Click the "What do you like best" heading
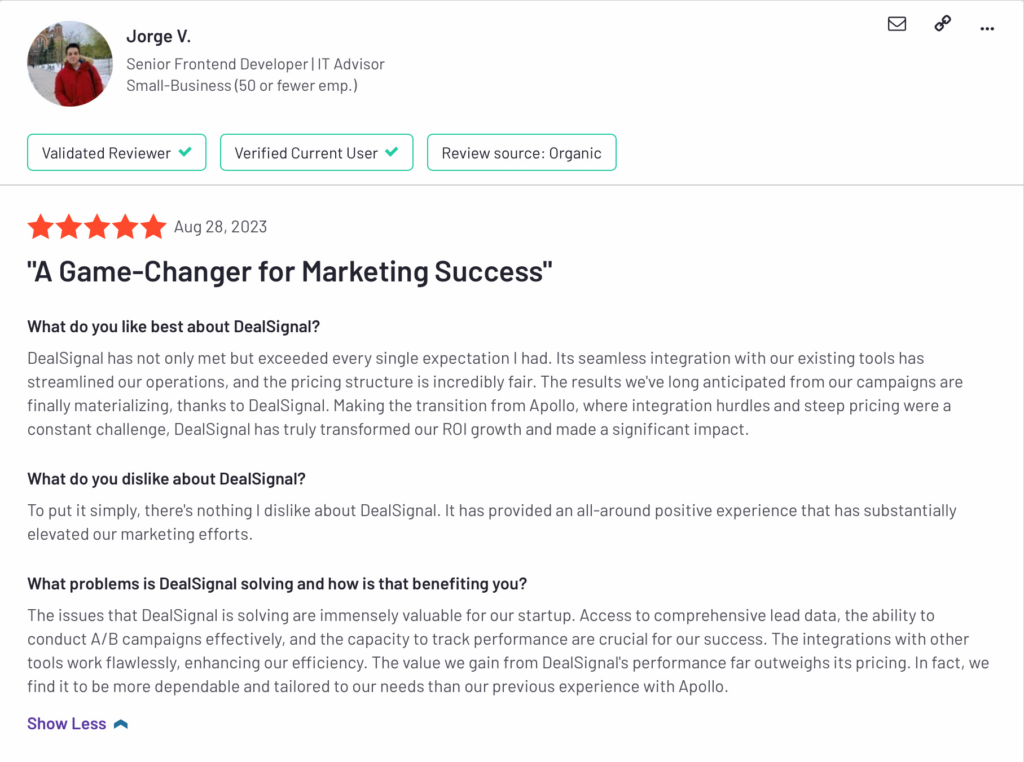Image resolution: width=1024 pixels, height=762 pixels. point(173,327)
